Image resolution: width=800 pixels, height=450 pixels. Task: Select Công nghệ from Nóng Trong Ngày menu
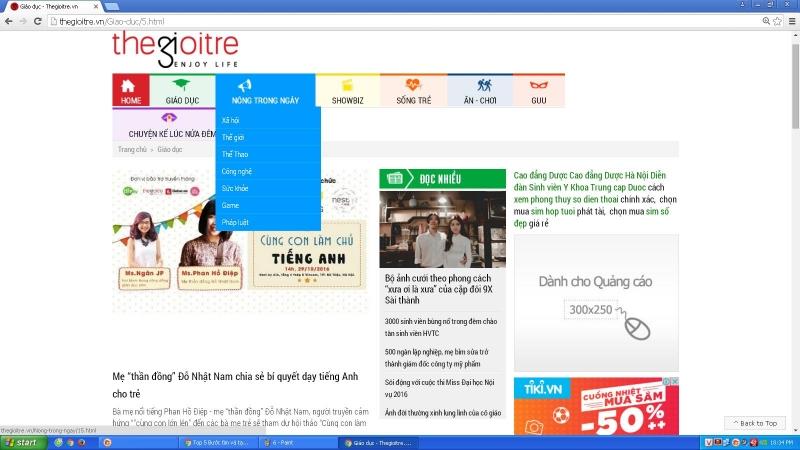[x=237, y=171]
